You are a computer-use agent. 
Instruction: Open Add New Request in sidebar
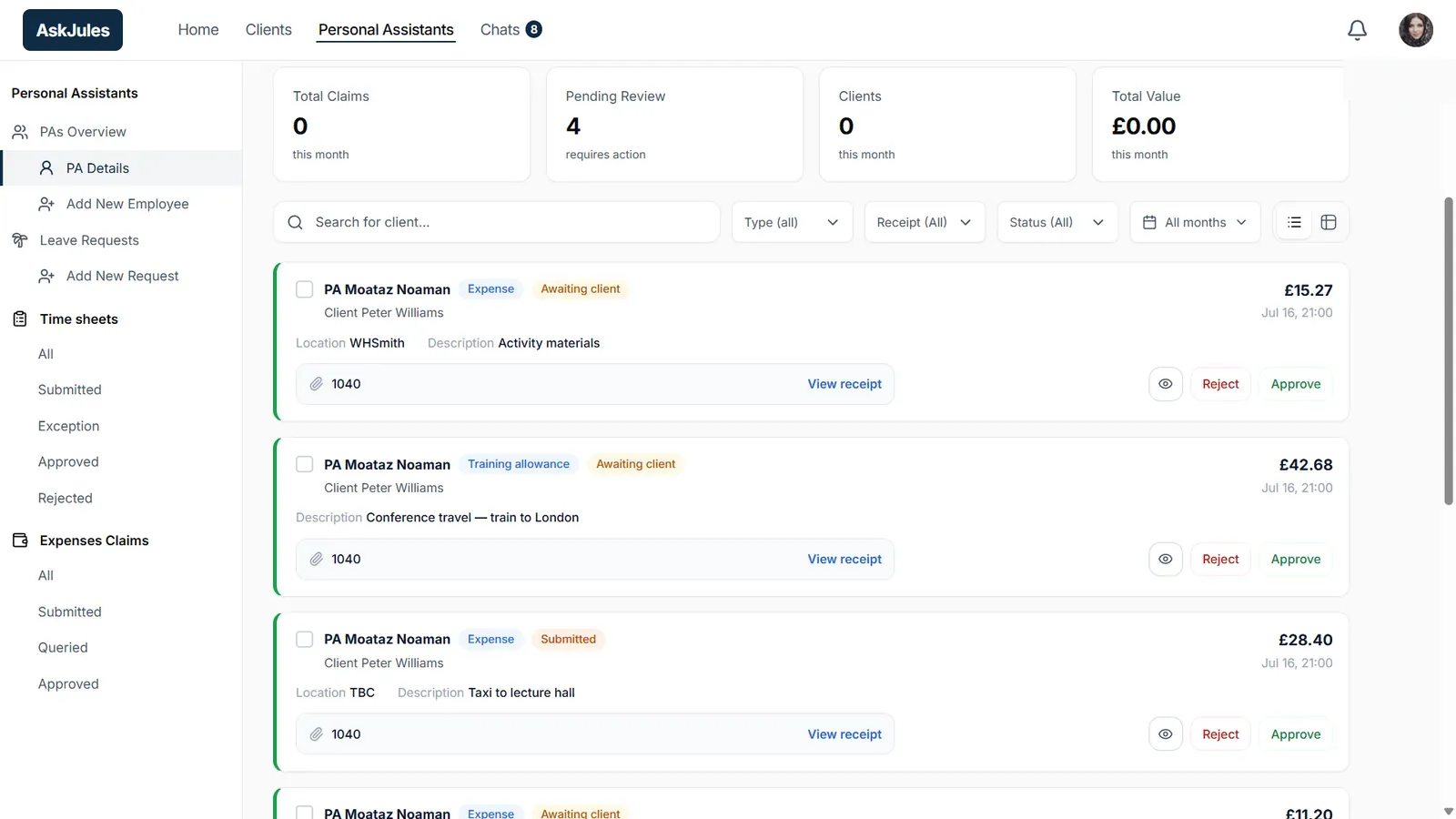[123, 276]
